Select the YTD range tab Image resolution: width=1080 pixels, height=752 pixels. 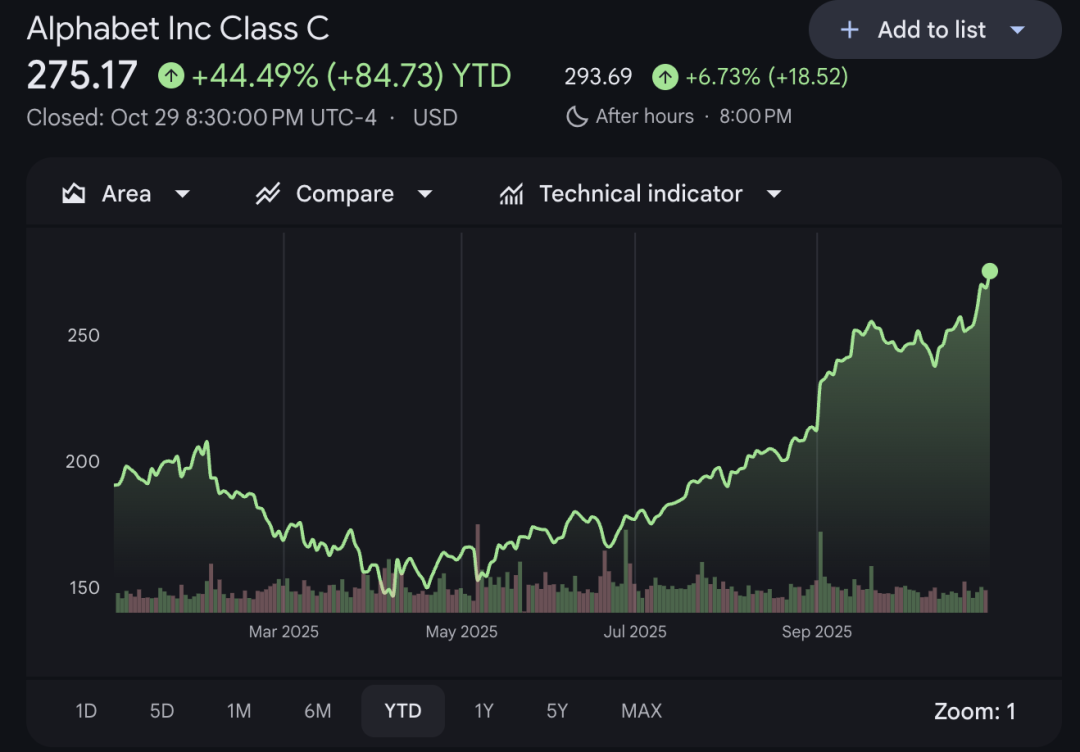tap(403, 711)
